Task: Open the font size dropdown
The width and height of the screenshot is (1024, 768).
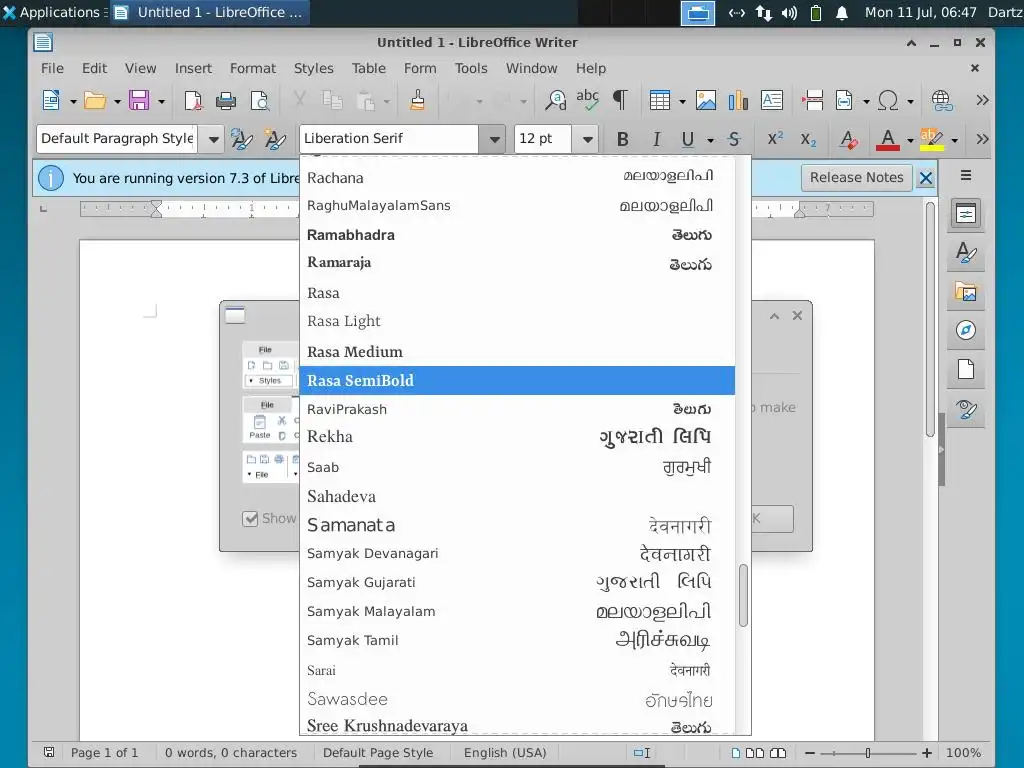Action: pos(587,139)
